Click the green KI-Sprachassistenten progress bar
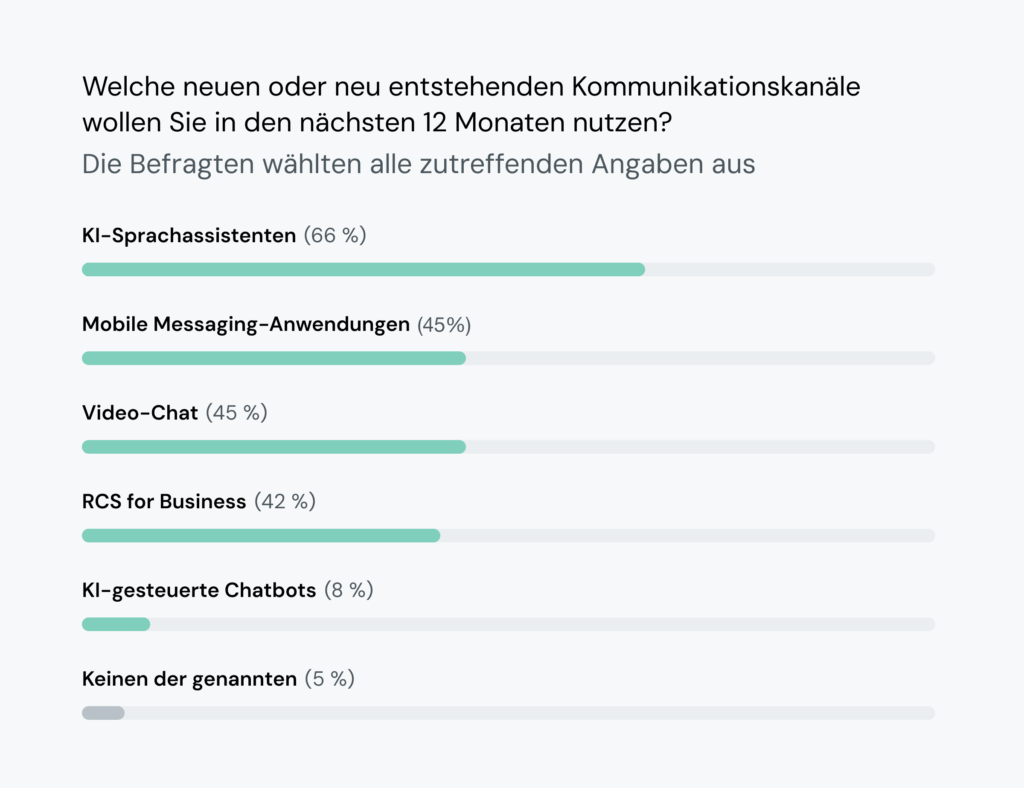 point(363,270)
